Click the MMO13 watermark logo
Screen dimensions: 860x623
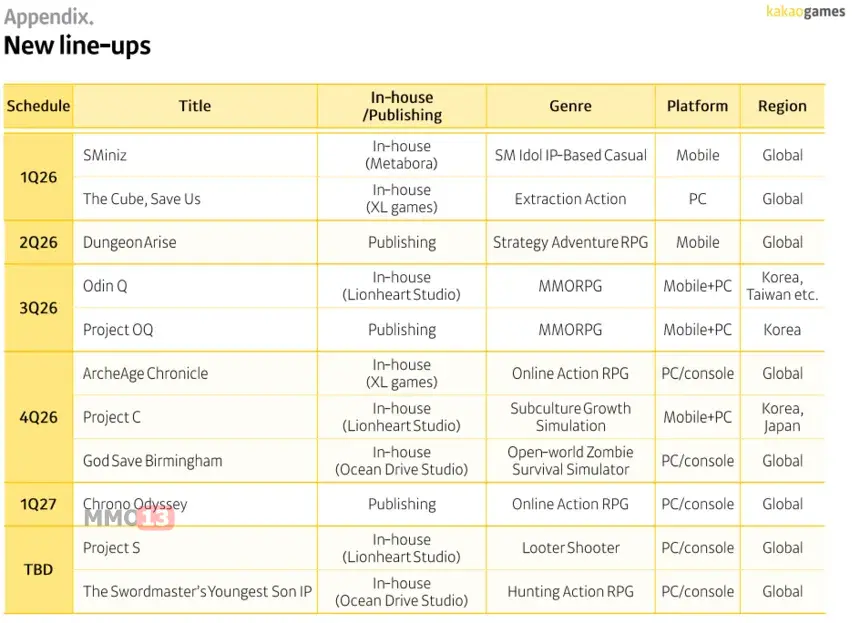(128, 517)
